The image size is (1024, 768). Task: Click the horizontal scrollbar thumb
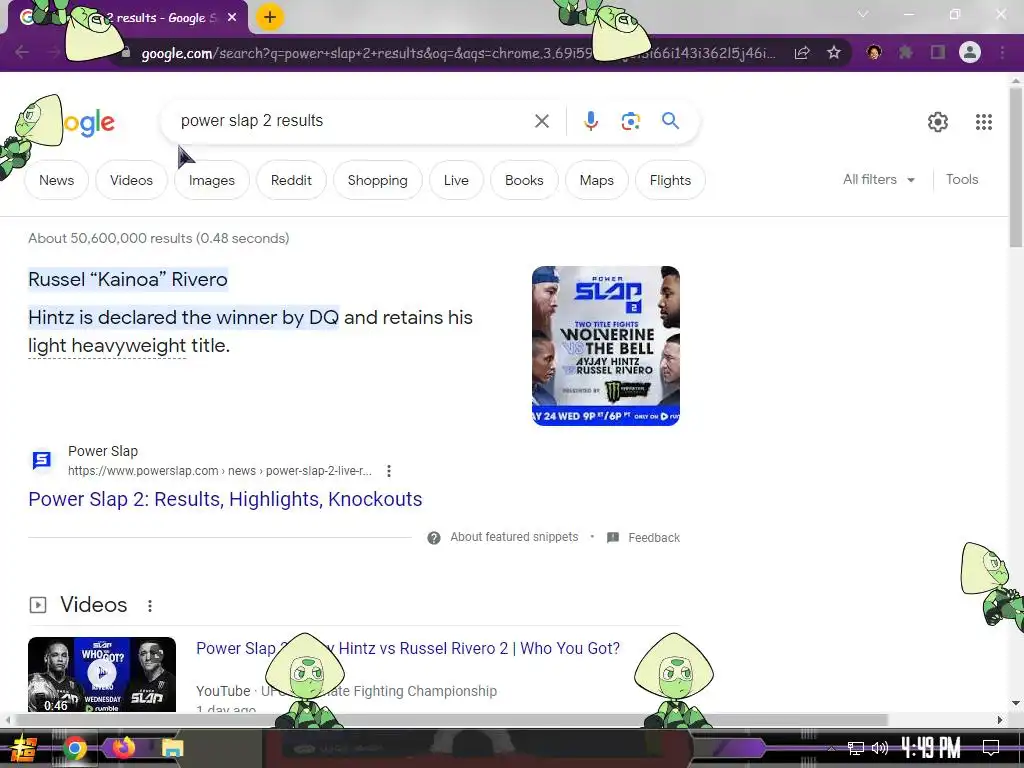pos(451,720)
